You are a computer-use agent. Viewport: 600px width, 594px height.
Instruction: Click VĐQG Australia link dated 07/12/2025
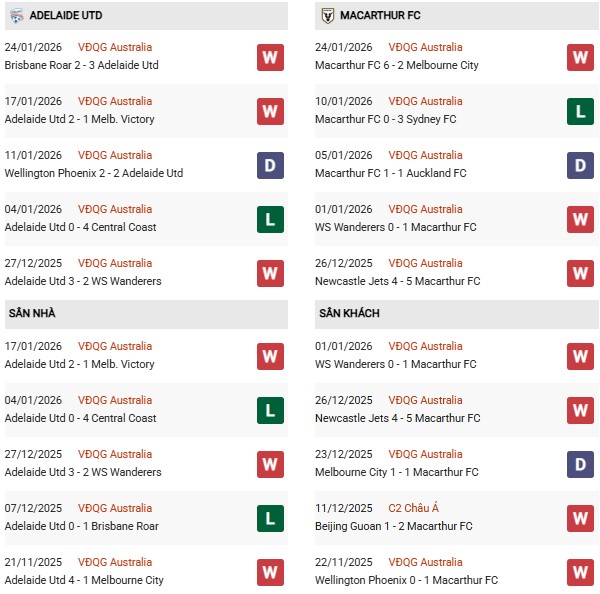coord(115,508)
